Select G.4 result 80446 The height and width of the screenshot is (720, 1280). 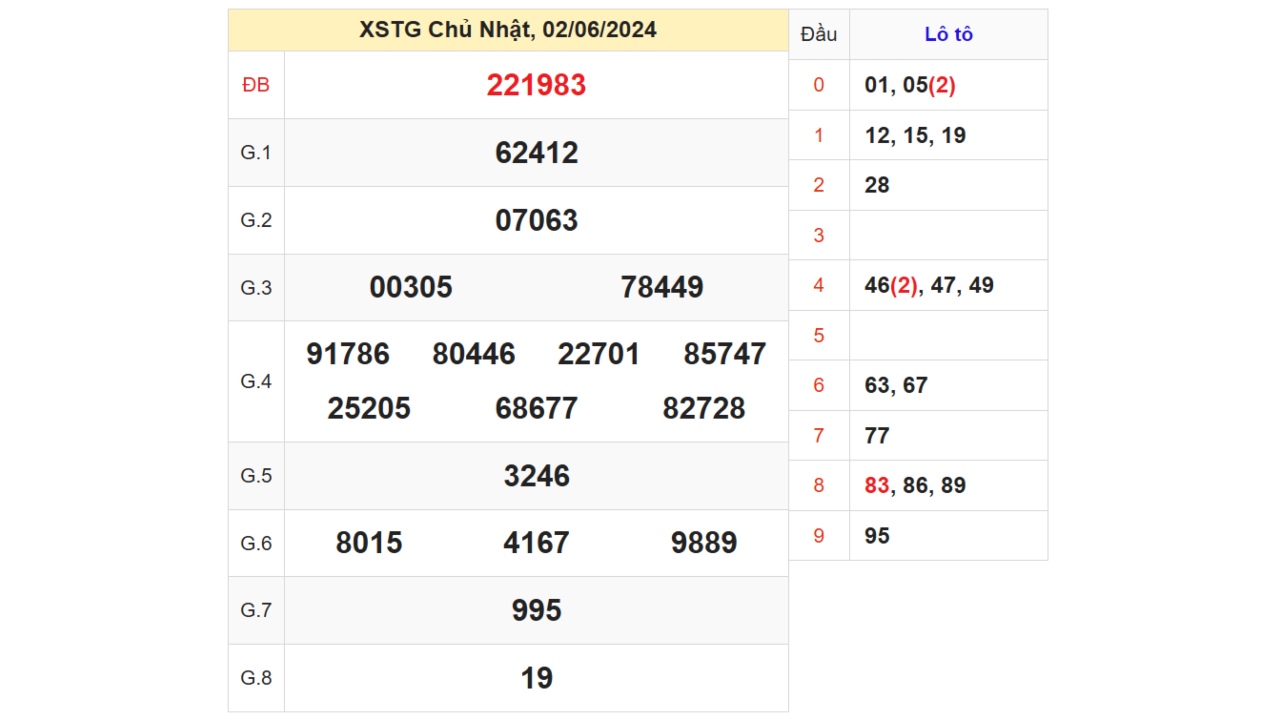(474, 354)
